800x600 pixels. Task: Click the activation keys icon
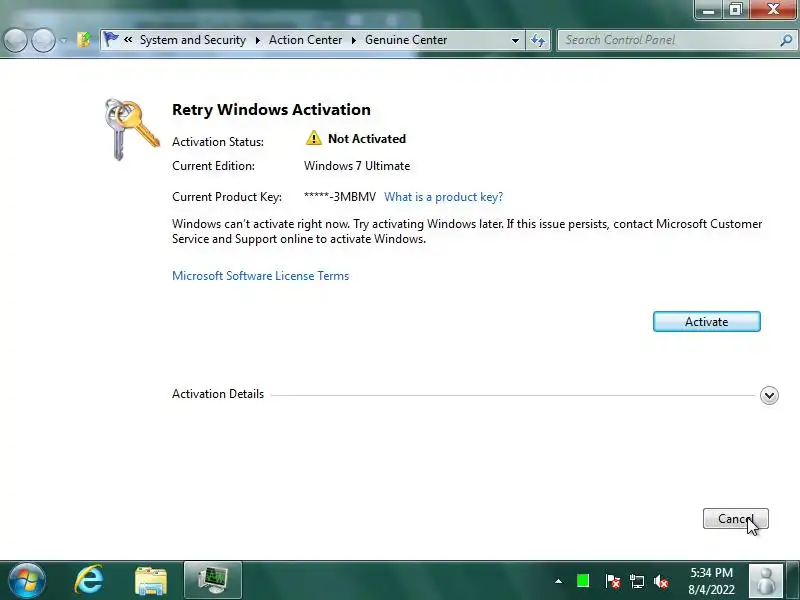(132, 130)
